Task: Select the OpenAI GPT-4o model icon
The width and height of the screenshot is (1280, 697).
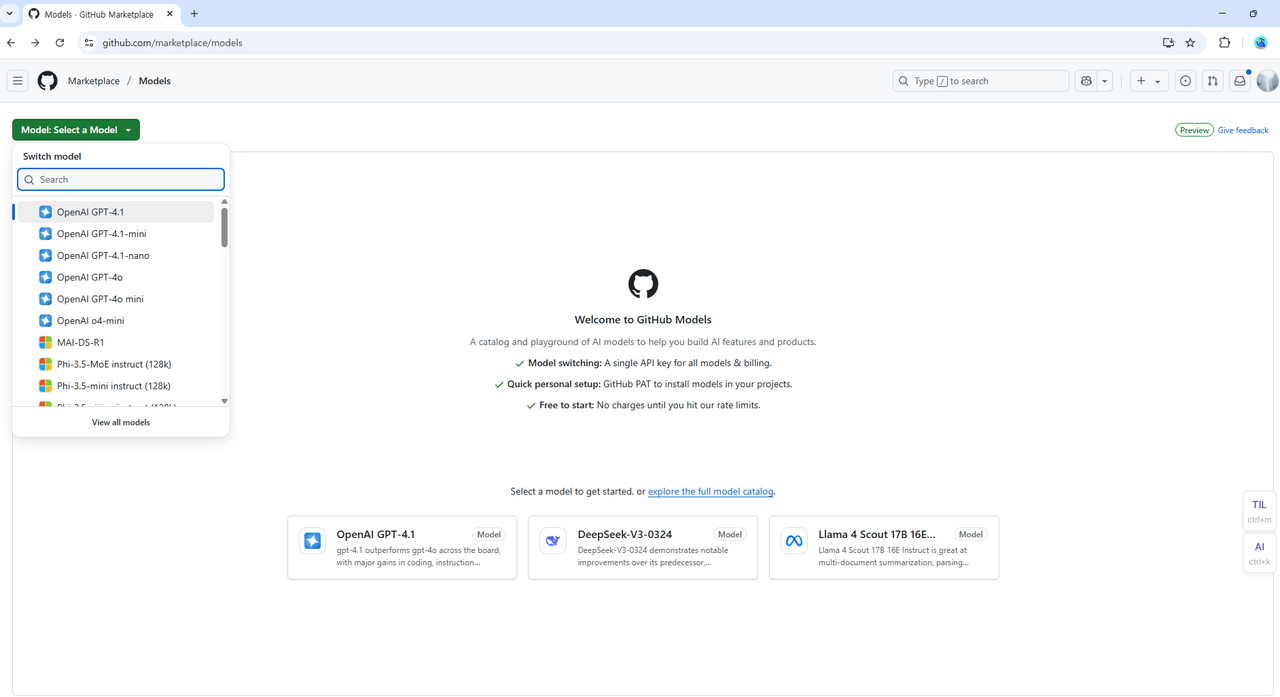Action: tap(45, 277)
